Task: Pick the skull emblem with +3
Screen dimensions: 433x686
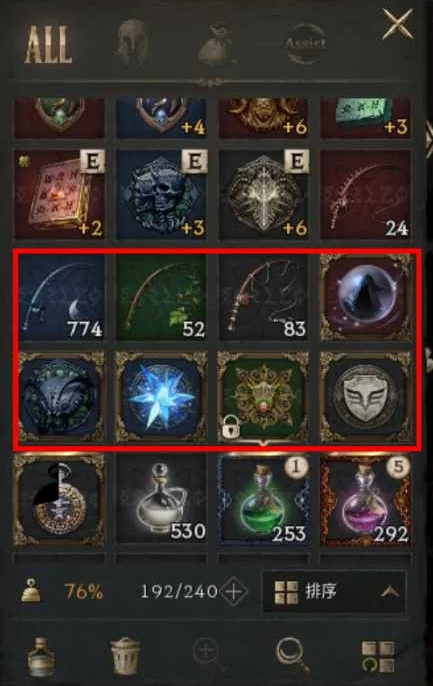Action: [161, 195]
